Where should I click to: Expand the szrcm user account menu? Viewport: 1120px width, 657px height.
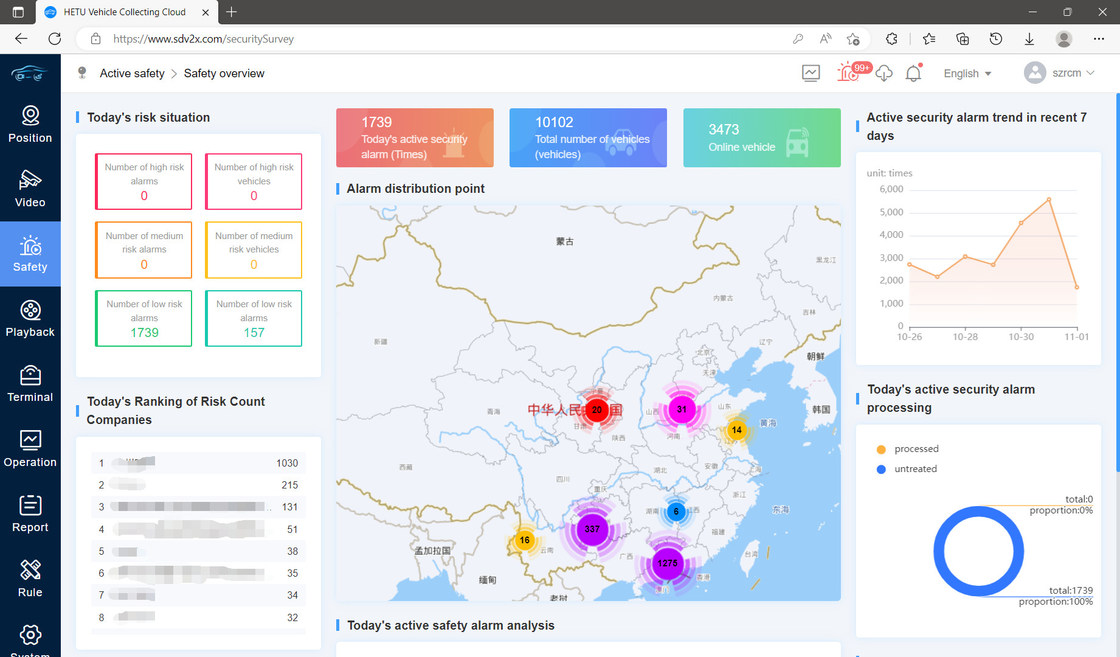[1060, 73]
